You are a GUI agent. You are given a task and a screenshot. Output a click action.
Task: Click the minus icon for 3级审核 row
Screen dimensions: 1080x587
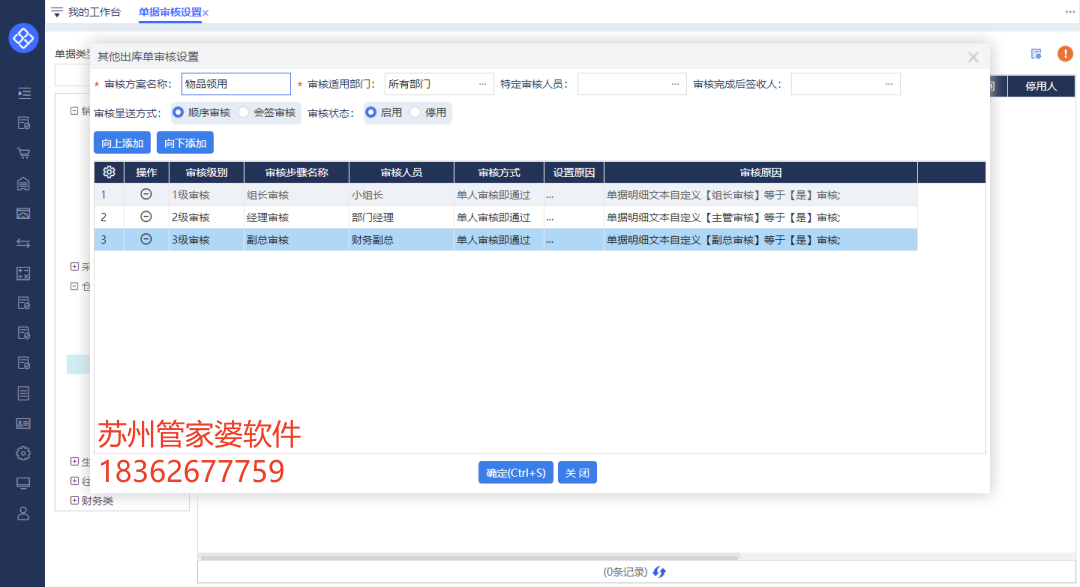coord(146,239)
